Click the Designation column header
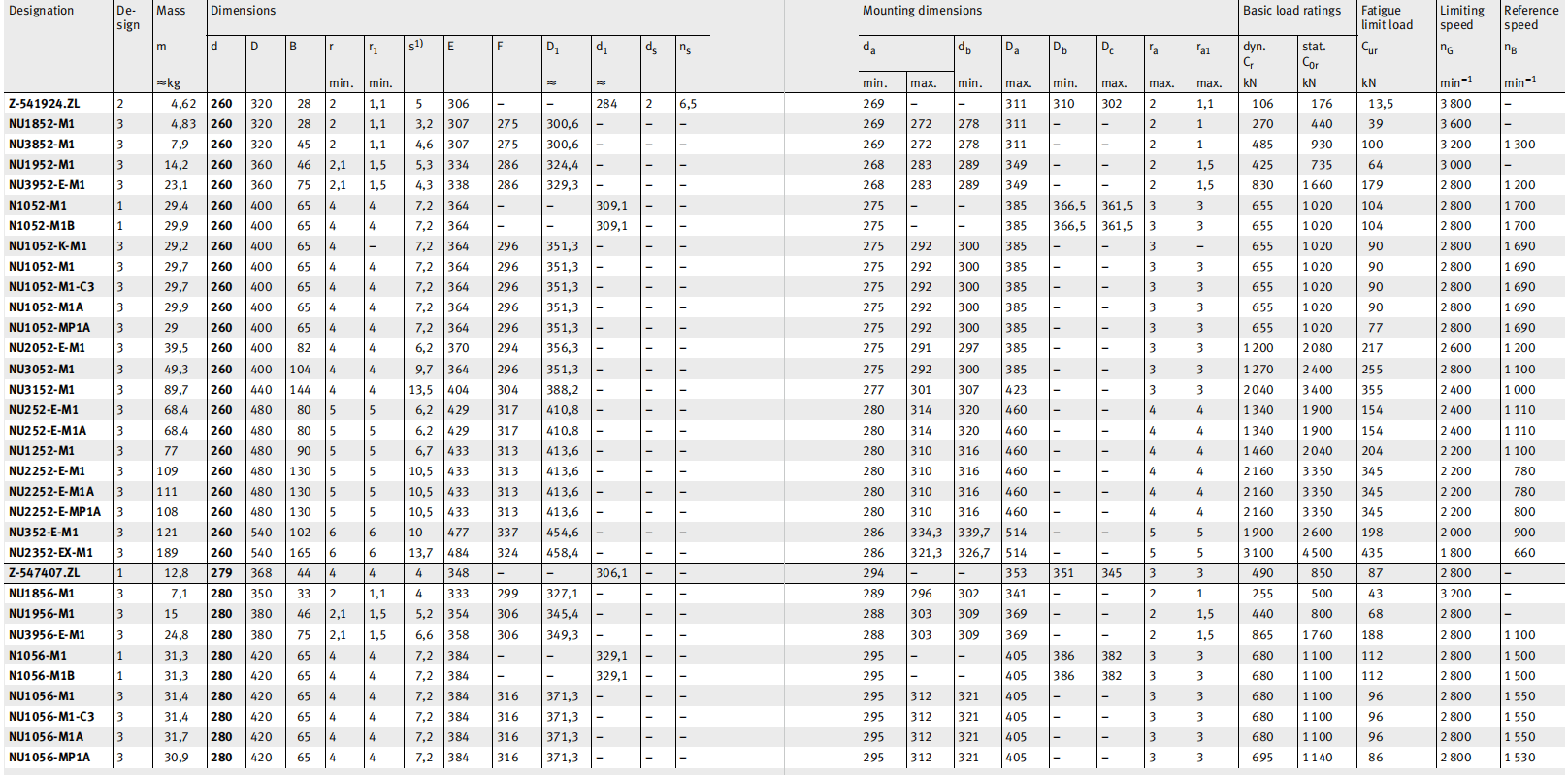 click(41, 11)
